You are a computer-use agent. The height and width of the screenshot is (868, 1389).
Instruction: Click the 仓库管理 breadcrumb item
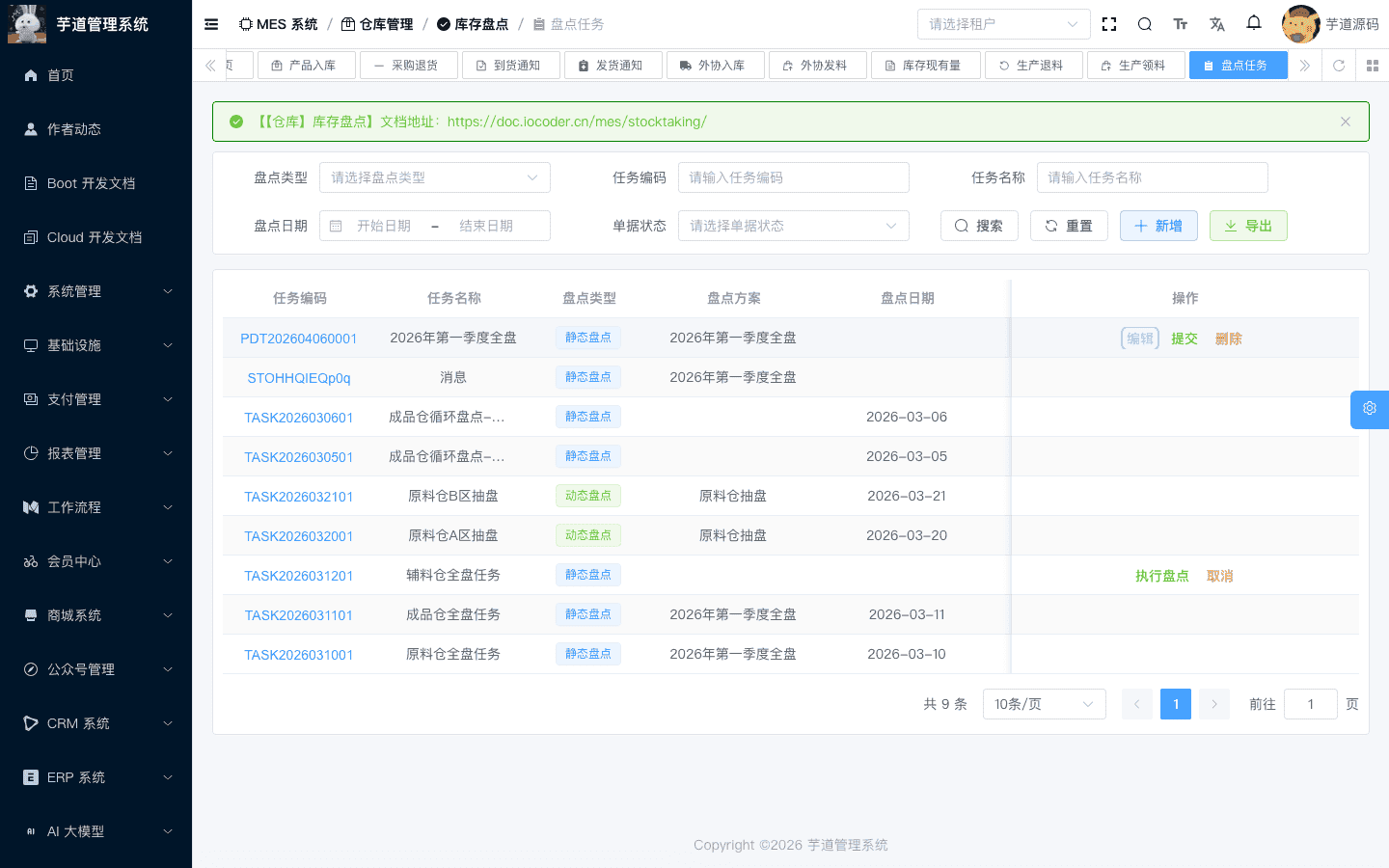point(385,24)
